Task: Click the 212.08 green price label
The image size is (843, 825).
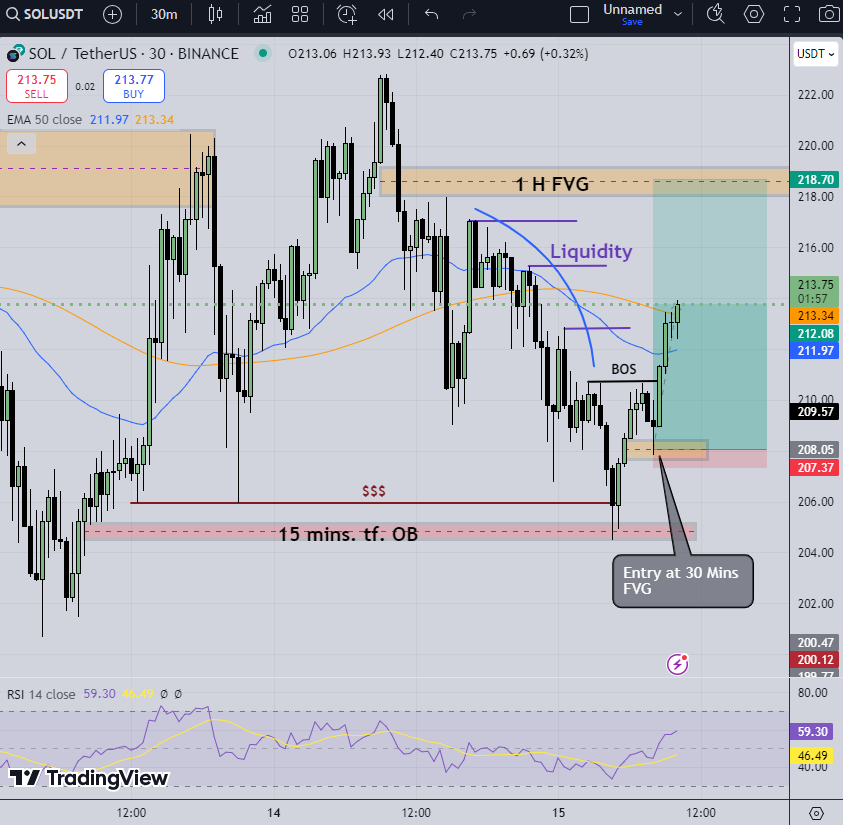Action: click(x=815, y=333)
